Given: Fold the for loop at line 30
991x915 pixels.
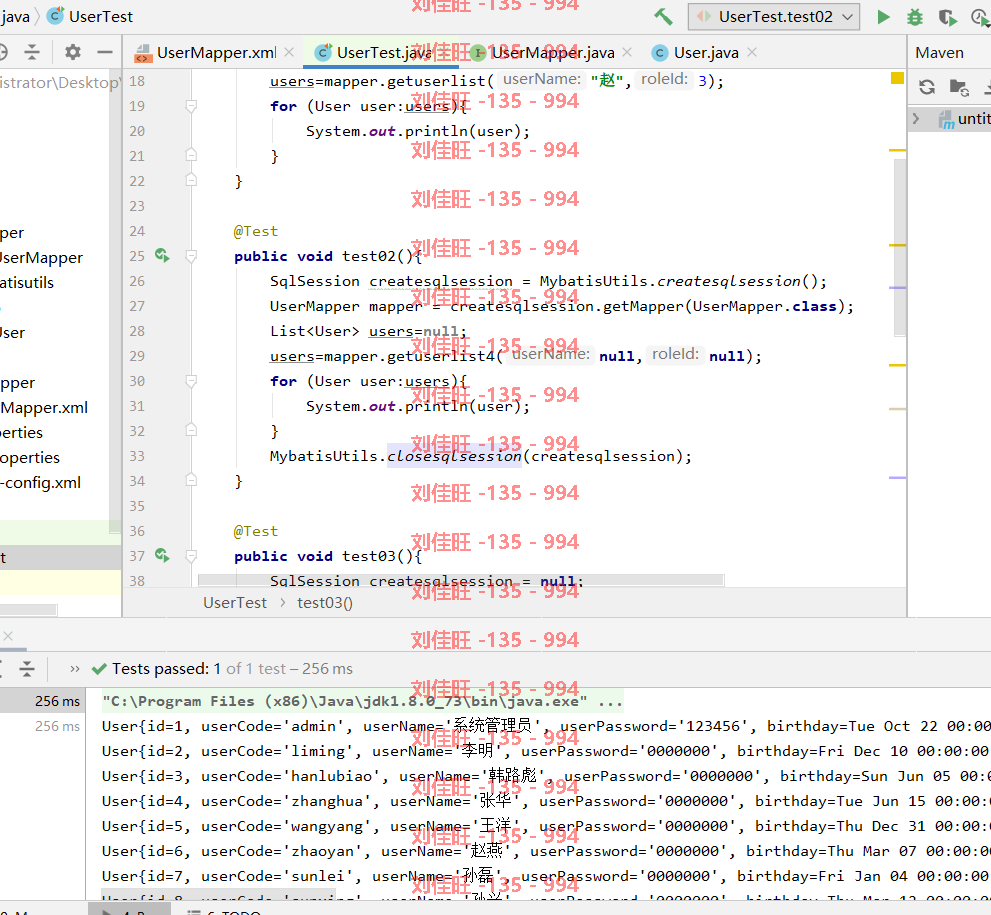Looking at the screenshot, I should tap(191, 381).
